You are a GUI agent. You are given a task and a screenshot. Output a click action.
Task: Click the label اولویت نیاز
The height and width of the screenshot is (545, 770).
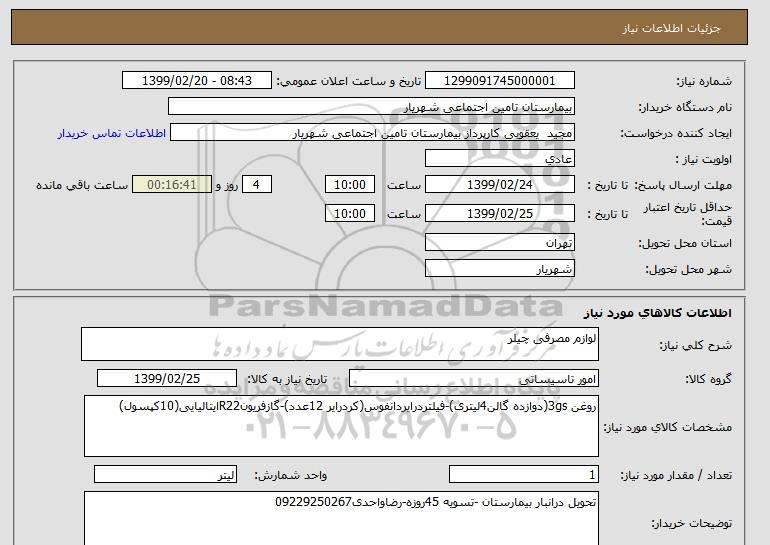click(704, 159)
